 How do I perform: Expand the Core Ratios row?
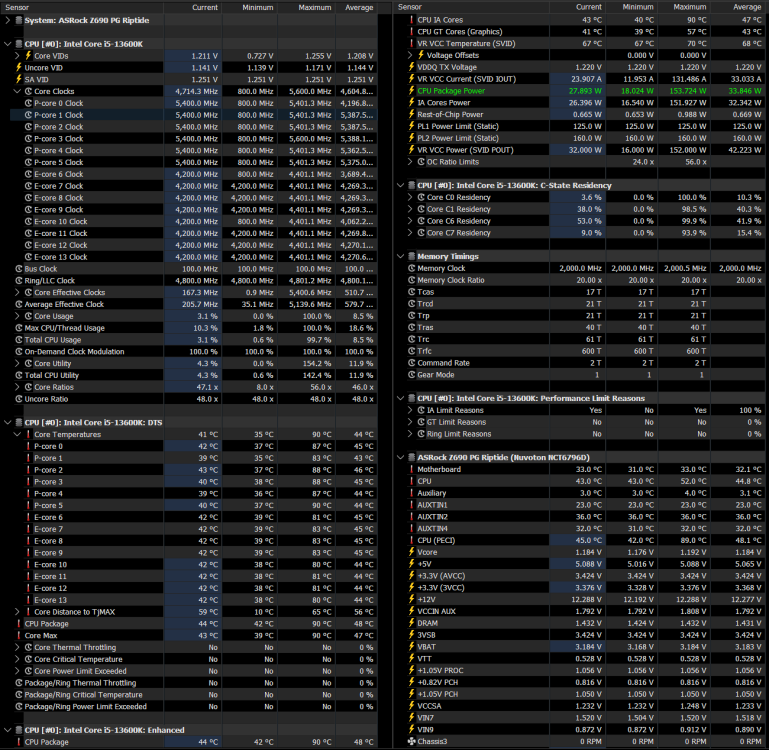click(x=18, y=387)
